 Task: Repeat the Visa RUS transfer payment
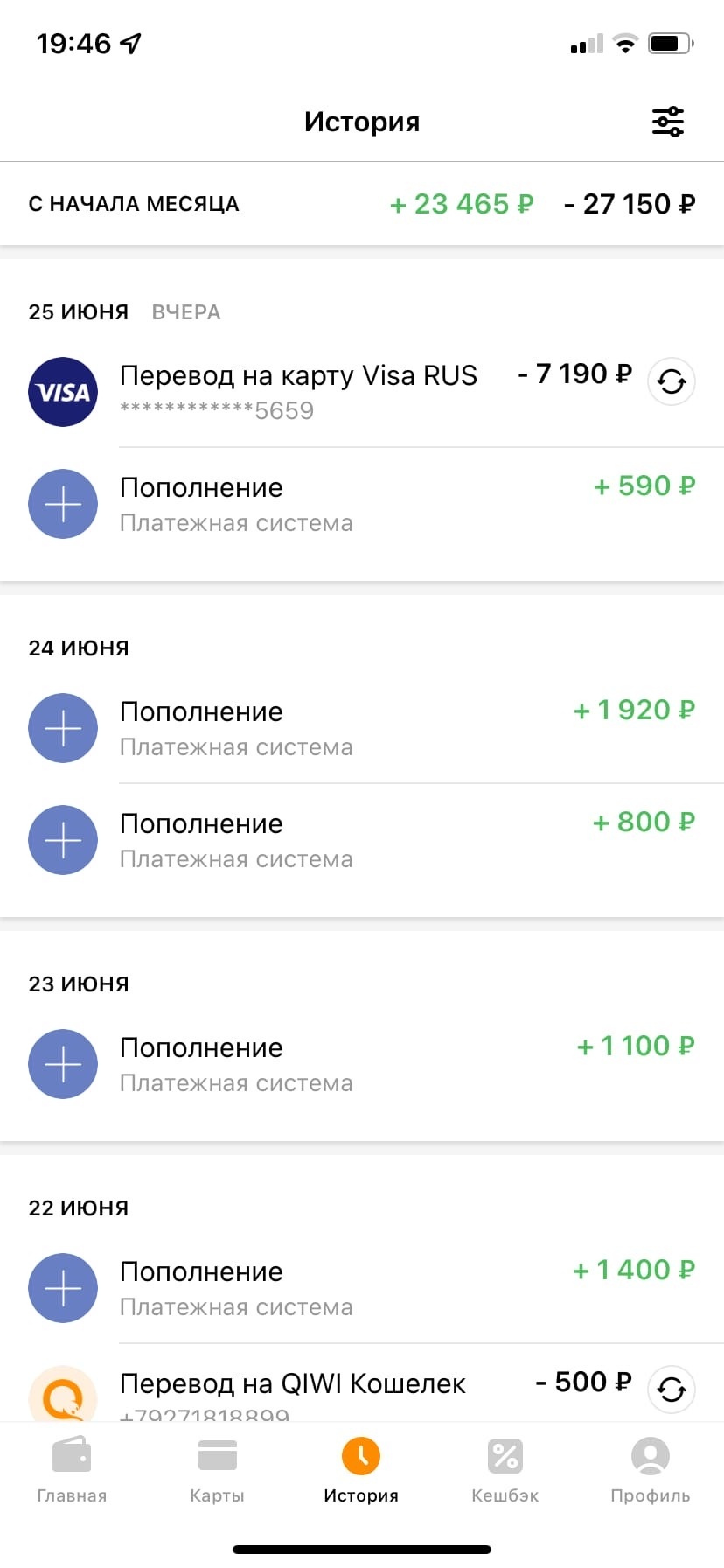coord(671,382)
